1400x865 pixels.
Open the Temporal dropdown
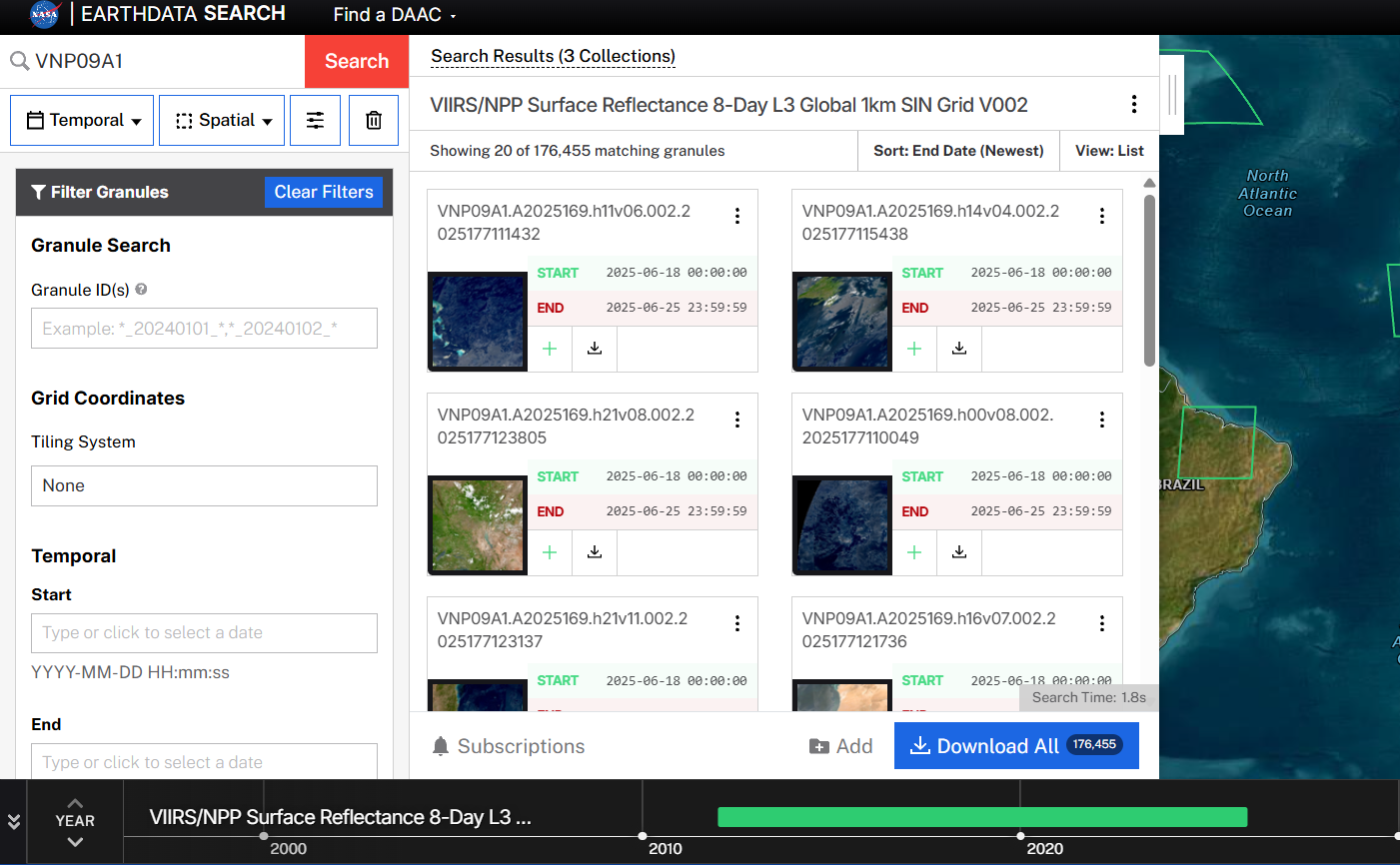(82, 120)
